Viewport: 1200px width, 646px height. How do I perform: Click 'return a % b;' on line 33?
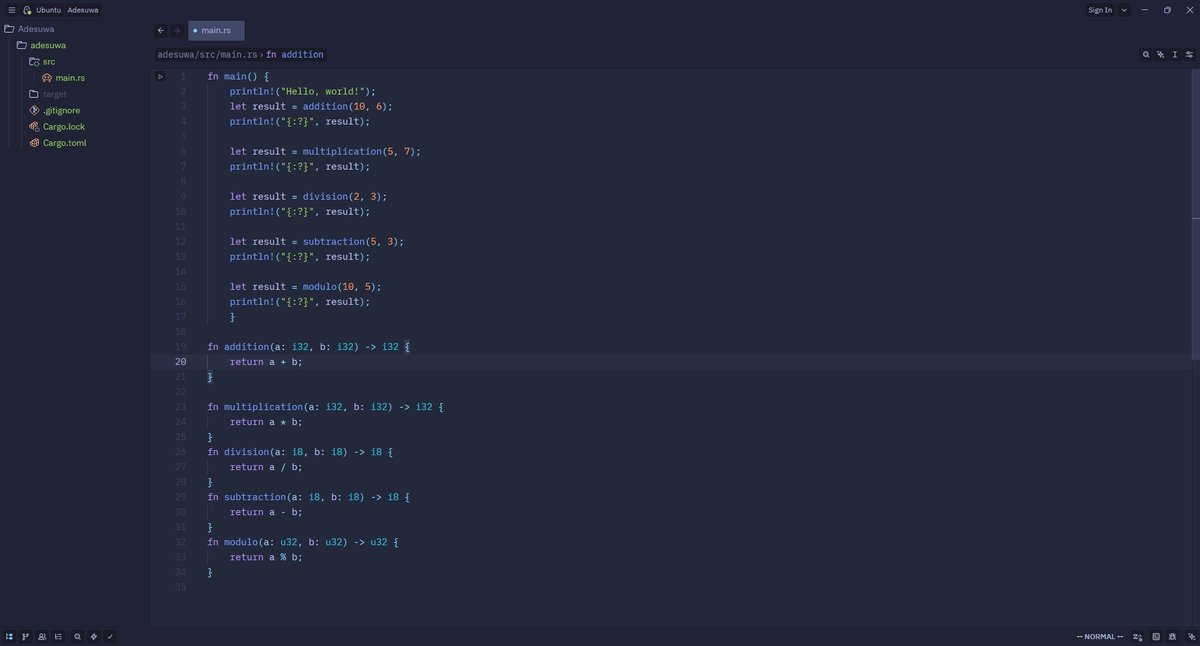tap(266, 557)
